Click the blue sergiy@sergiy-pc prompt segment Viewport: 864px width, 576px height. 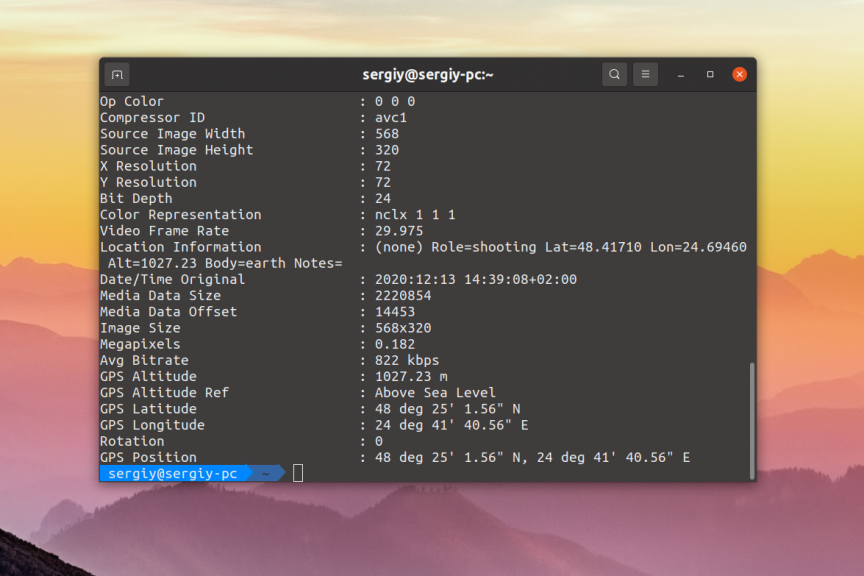tap(173, 473)
